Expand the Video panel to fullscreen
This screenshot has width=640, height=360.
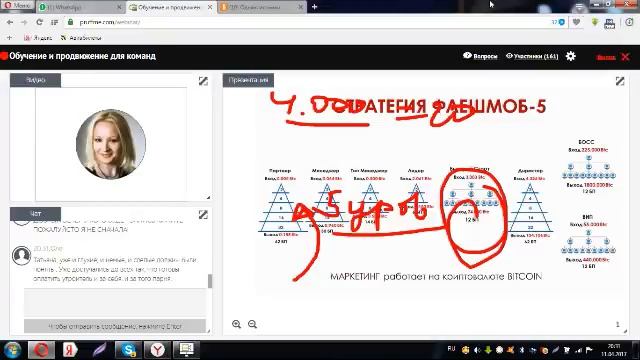pos(203,81)
